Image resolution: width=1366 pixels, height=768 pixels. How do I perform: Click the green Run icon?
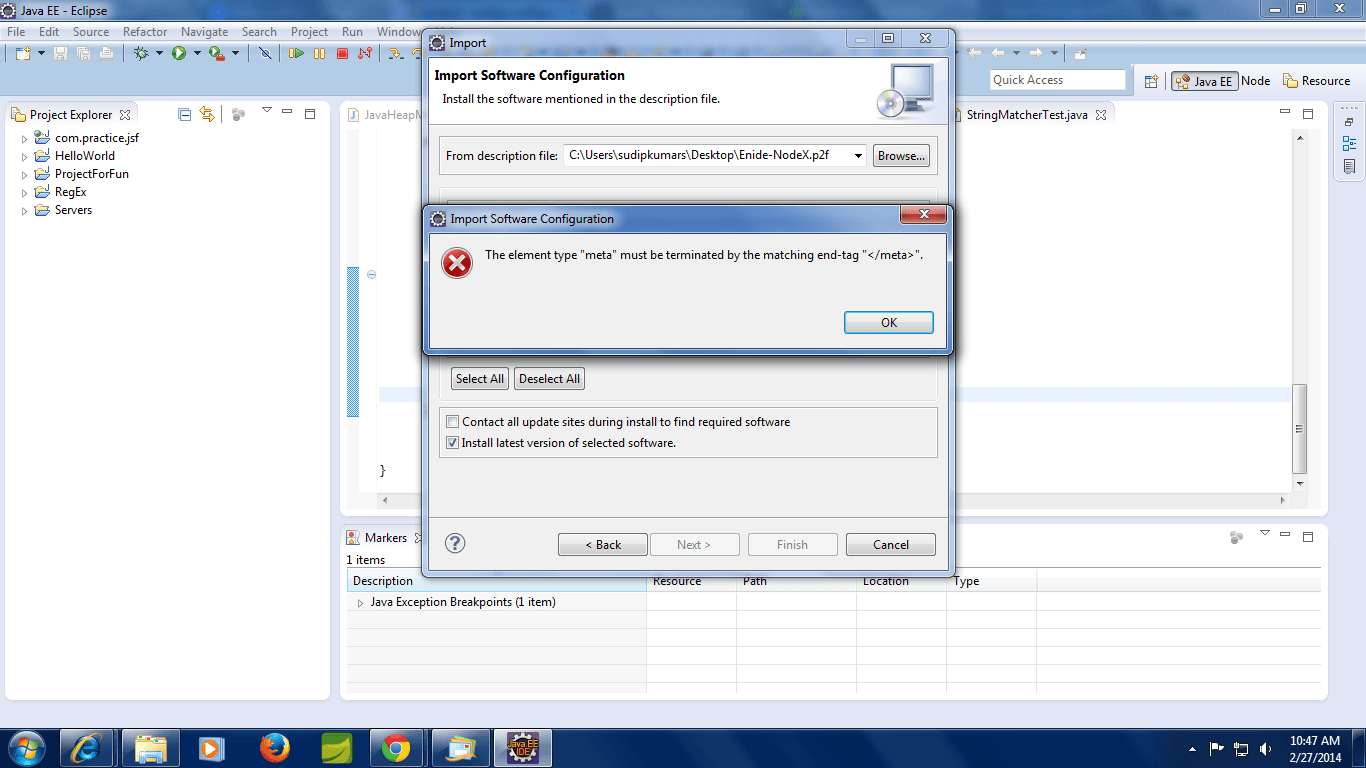pyautogui.click(x=179, y=53)
